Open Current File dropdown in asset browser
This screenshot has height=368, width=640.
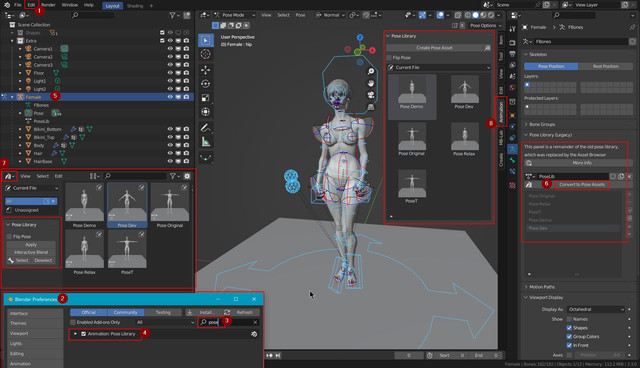(x=32, y=188)
